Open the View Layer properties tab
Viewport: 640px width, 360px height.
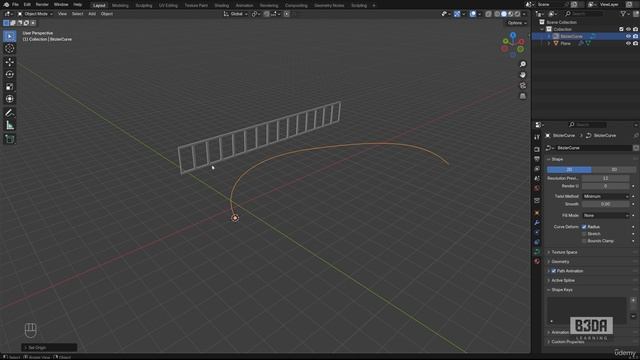pos(537,169)
